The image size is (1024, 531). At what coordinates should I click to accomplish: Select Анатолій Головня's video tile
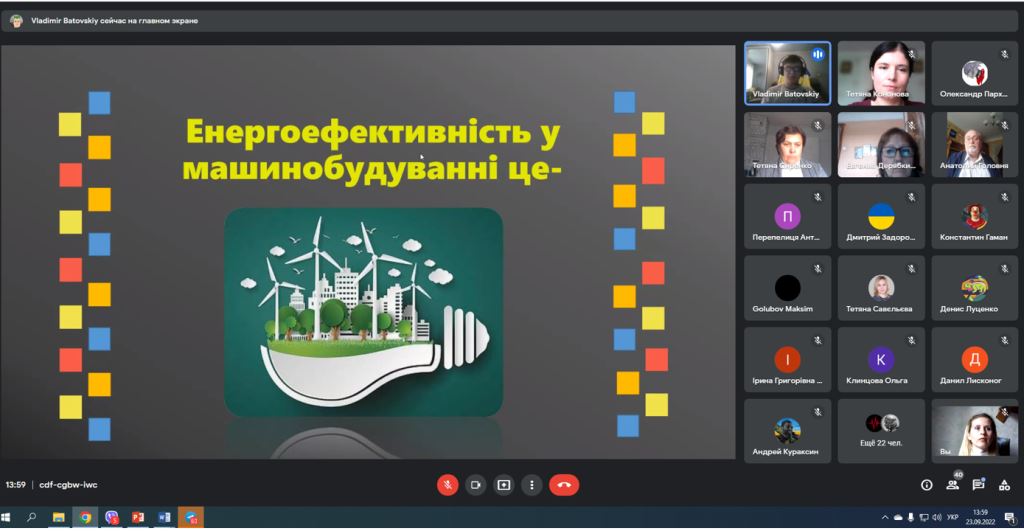click(x=974, y=144)
